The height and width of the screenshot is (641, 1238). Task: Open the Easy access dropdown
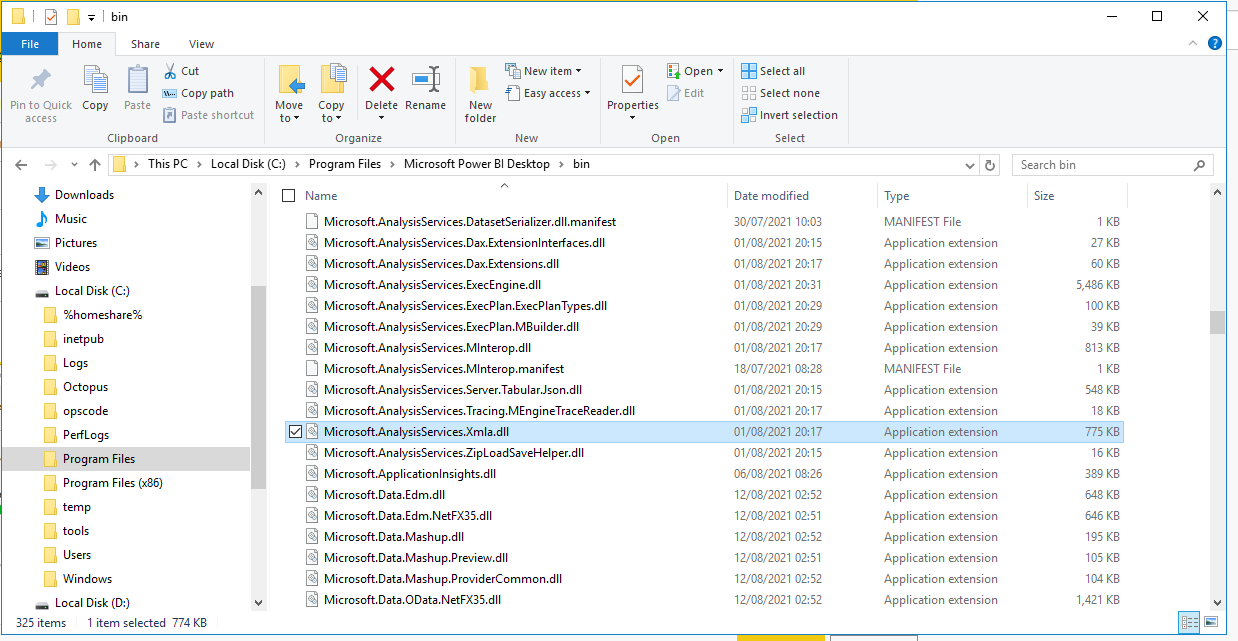547,93
